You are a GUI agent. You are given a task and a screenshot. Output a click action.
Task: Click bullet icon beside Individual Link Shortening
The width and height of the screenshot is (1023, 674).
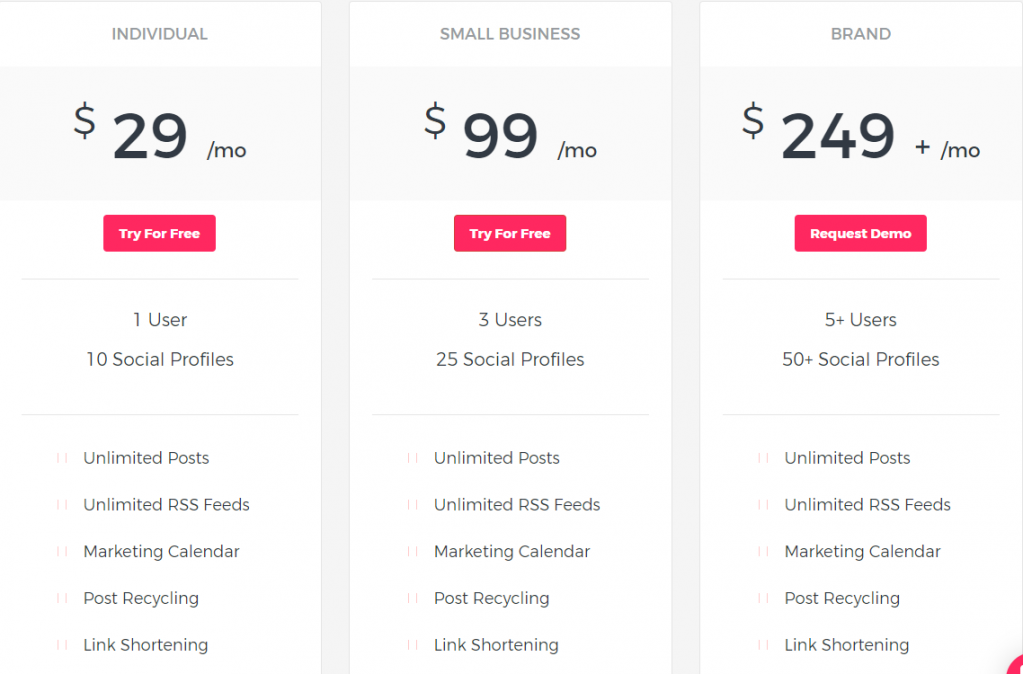click(62, 645)
